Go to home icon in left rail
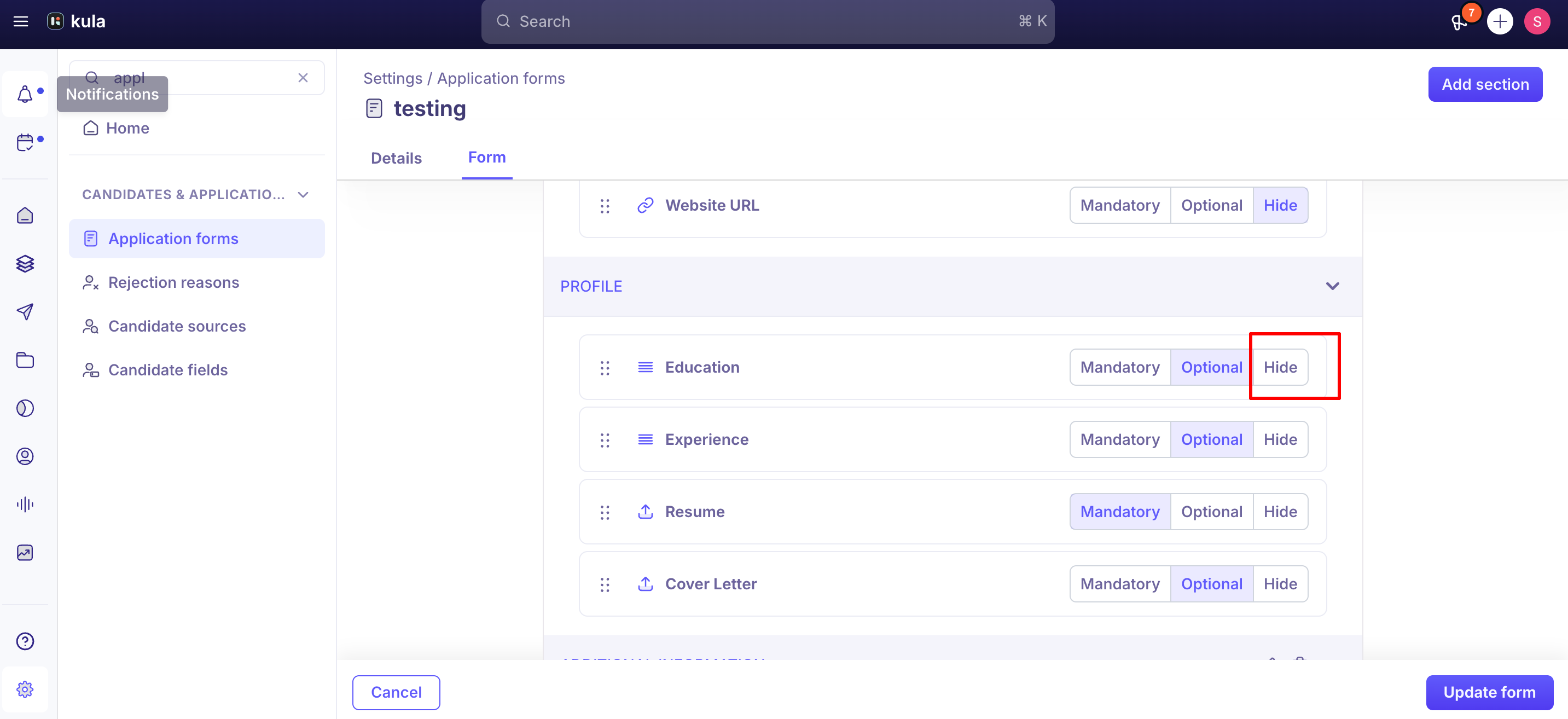Viewport: 1568px width, 719px height. click(x=25, y=216)
